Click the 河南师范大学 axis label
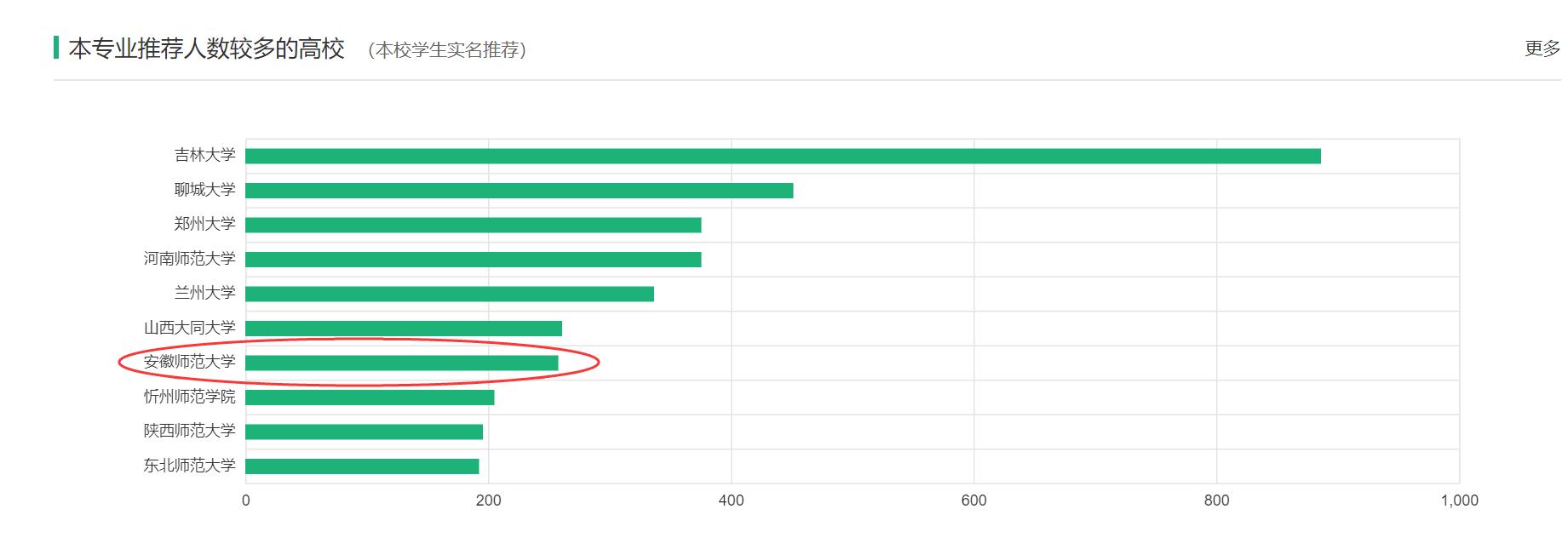Screen dimensions: 1568x549 click(x=189, y=259)
